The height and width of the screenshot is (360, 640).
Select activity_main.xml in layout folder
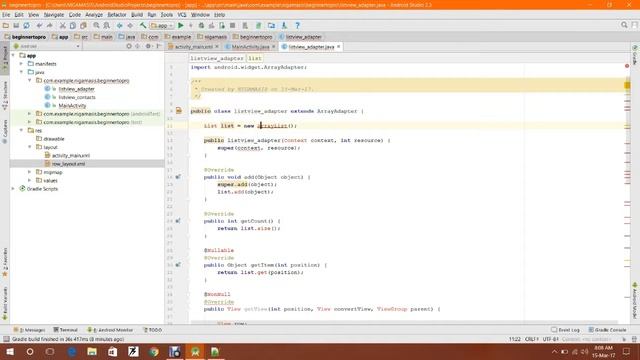pyautogui.click(x=71, y=155)
